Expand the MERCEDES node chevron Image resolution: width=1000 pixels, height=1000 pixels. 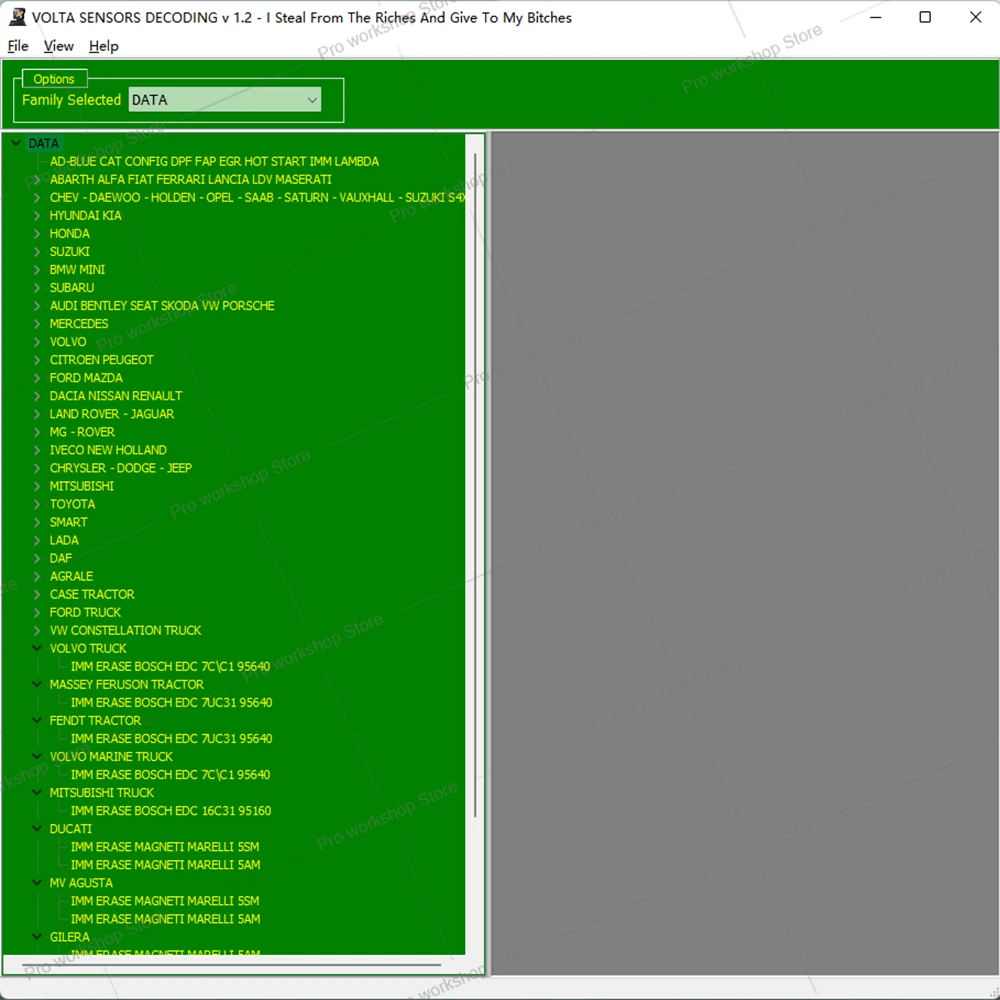(x=37, y=324)
